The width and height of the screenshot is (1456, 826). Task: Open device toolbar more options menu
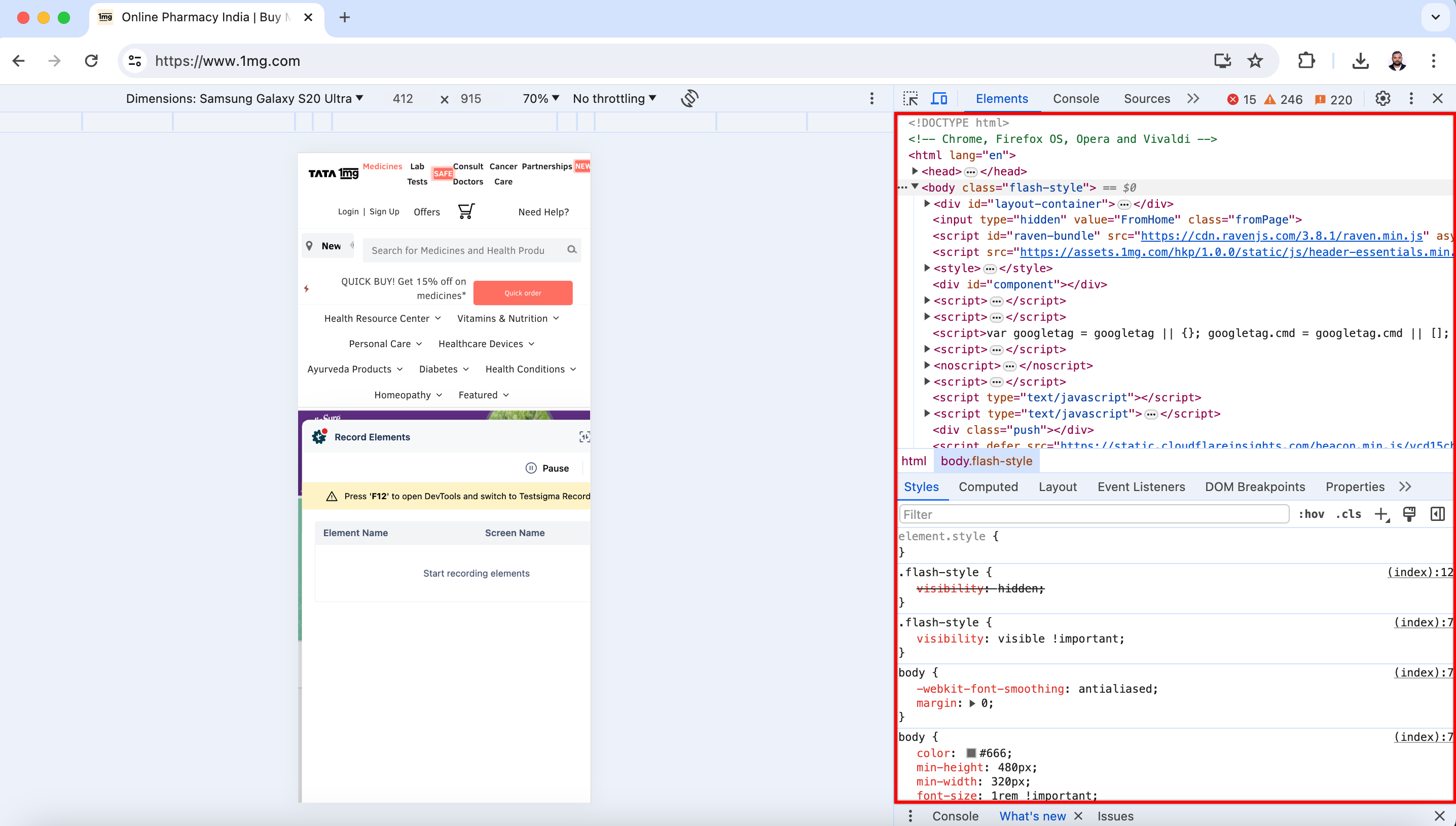[871, 99]
